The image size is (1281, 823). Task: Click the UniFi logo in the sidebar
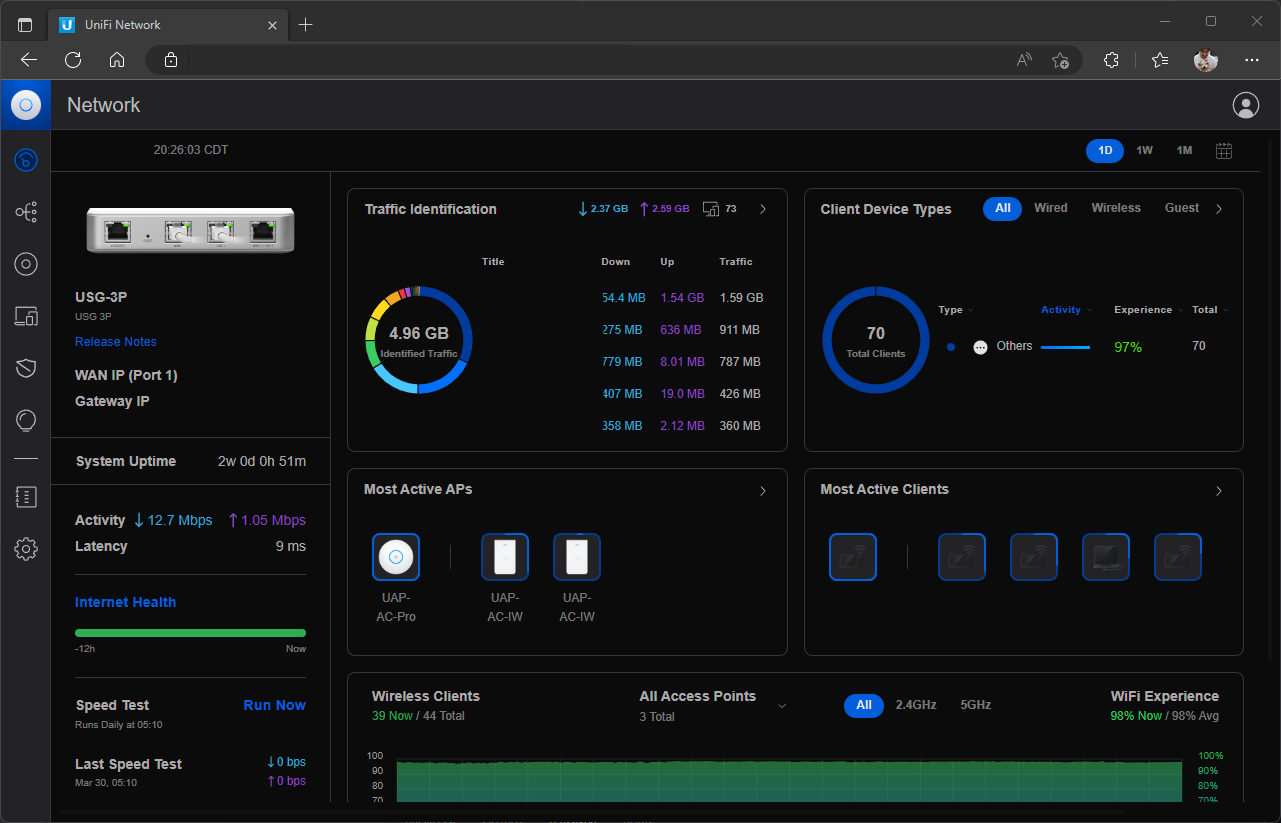(26, 105)
